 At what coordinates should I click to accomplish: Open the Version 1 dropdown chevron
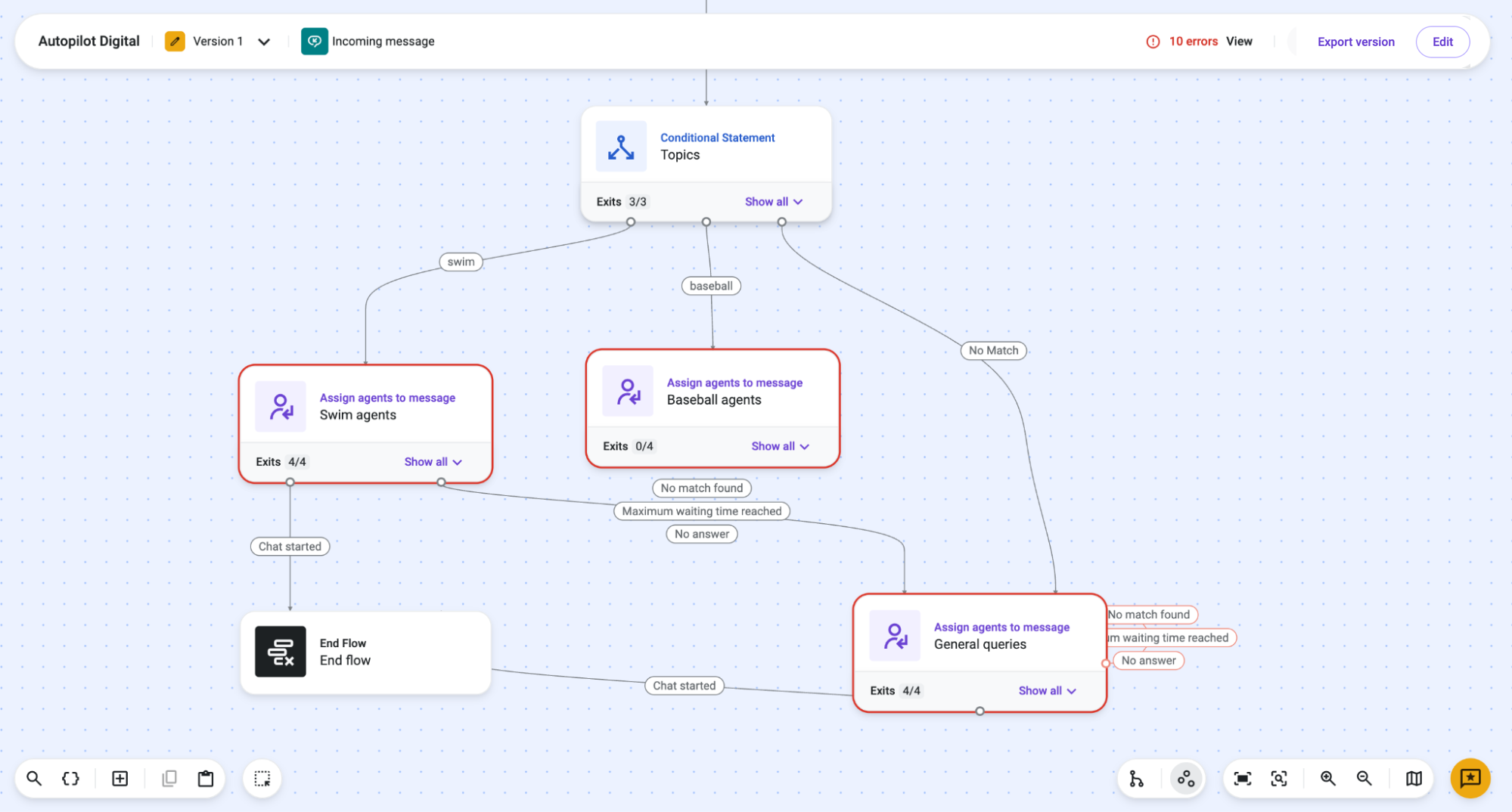coord(264,42)
